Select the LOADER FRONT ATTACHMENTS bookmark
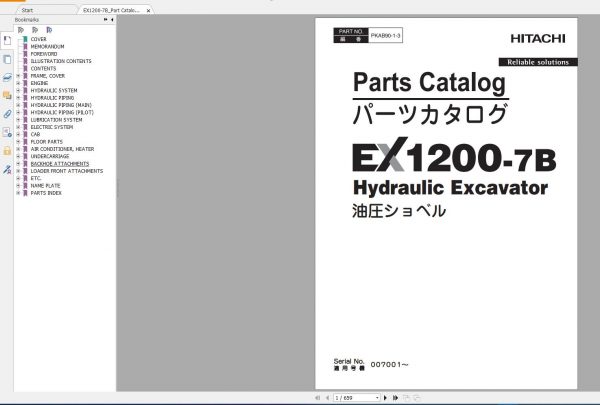 coord(67,171)
